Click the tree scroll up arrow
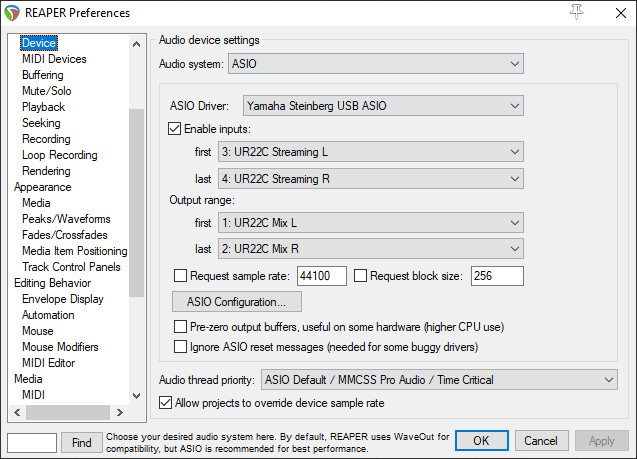This screenshot has width=637, height=459. 136,44
